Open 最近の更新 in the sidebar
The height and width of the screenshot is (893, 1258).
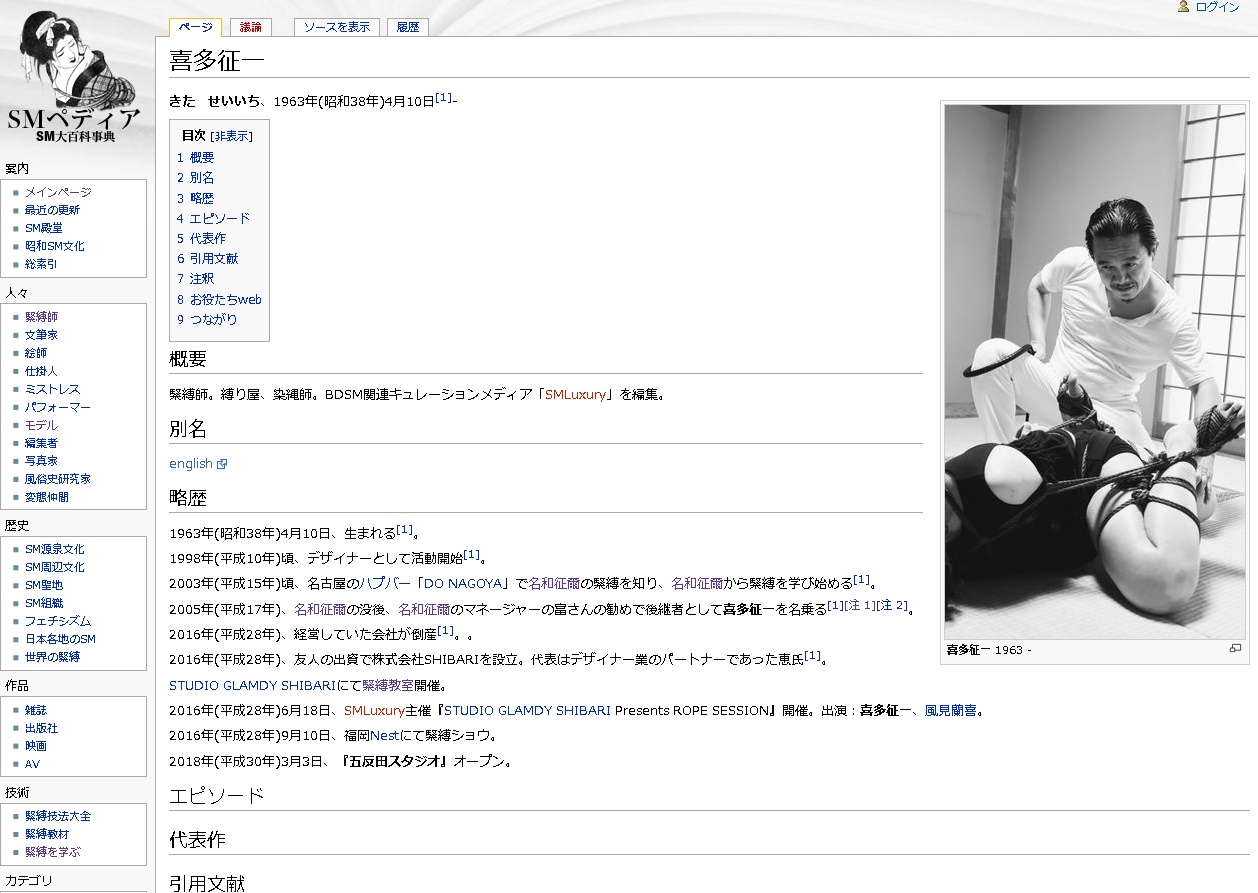[52, 210]
